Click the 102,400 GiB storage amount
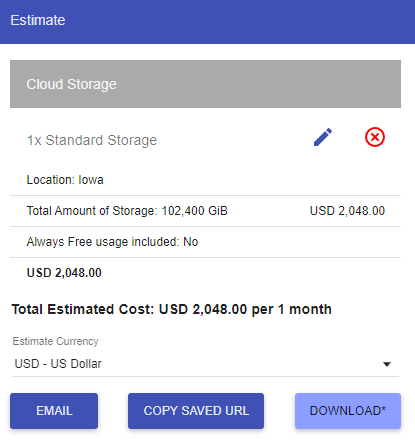The image size is (415, 448). [x=195, y=211]
